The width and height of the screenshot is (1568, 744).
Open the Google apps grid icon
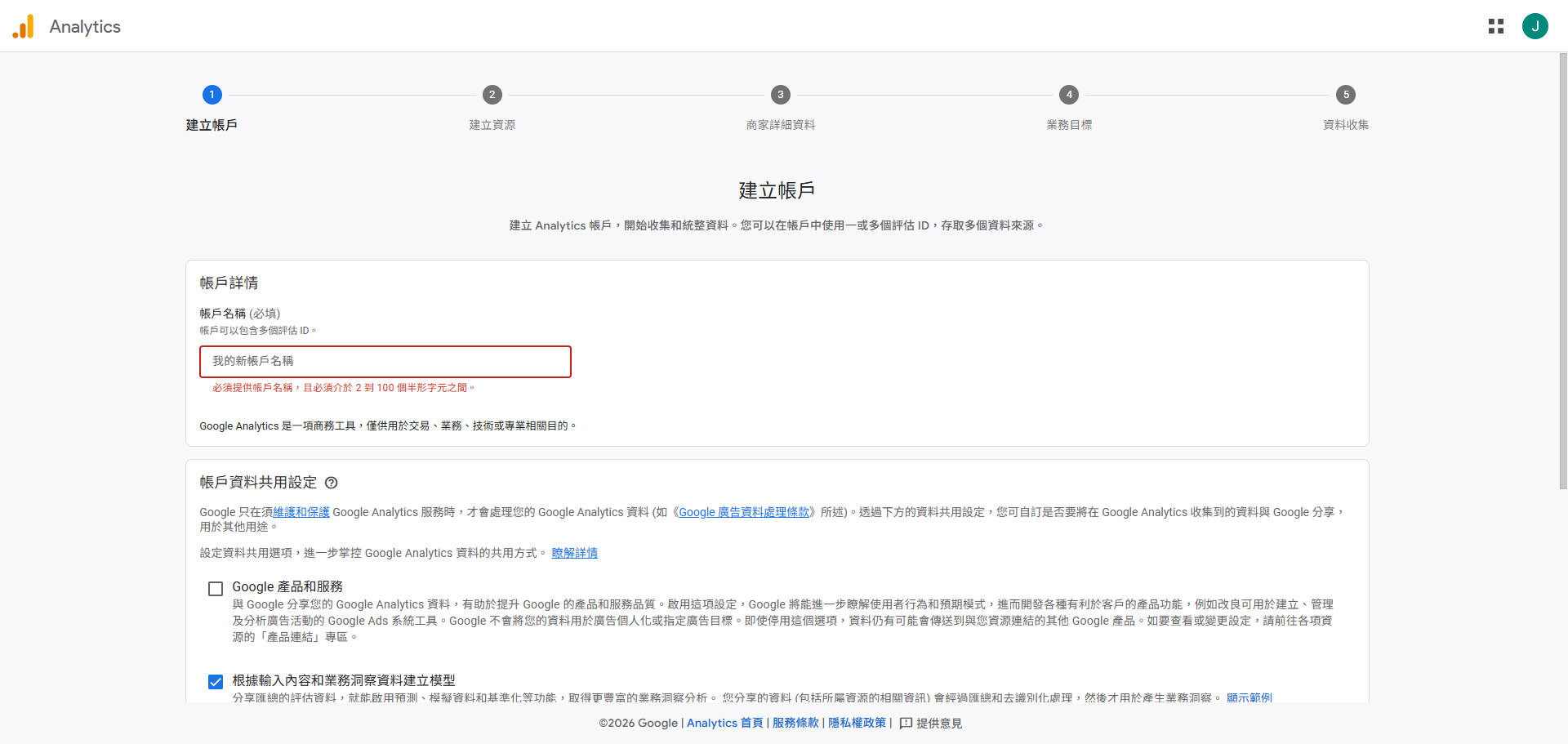click(x=1496, y=26)
